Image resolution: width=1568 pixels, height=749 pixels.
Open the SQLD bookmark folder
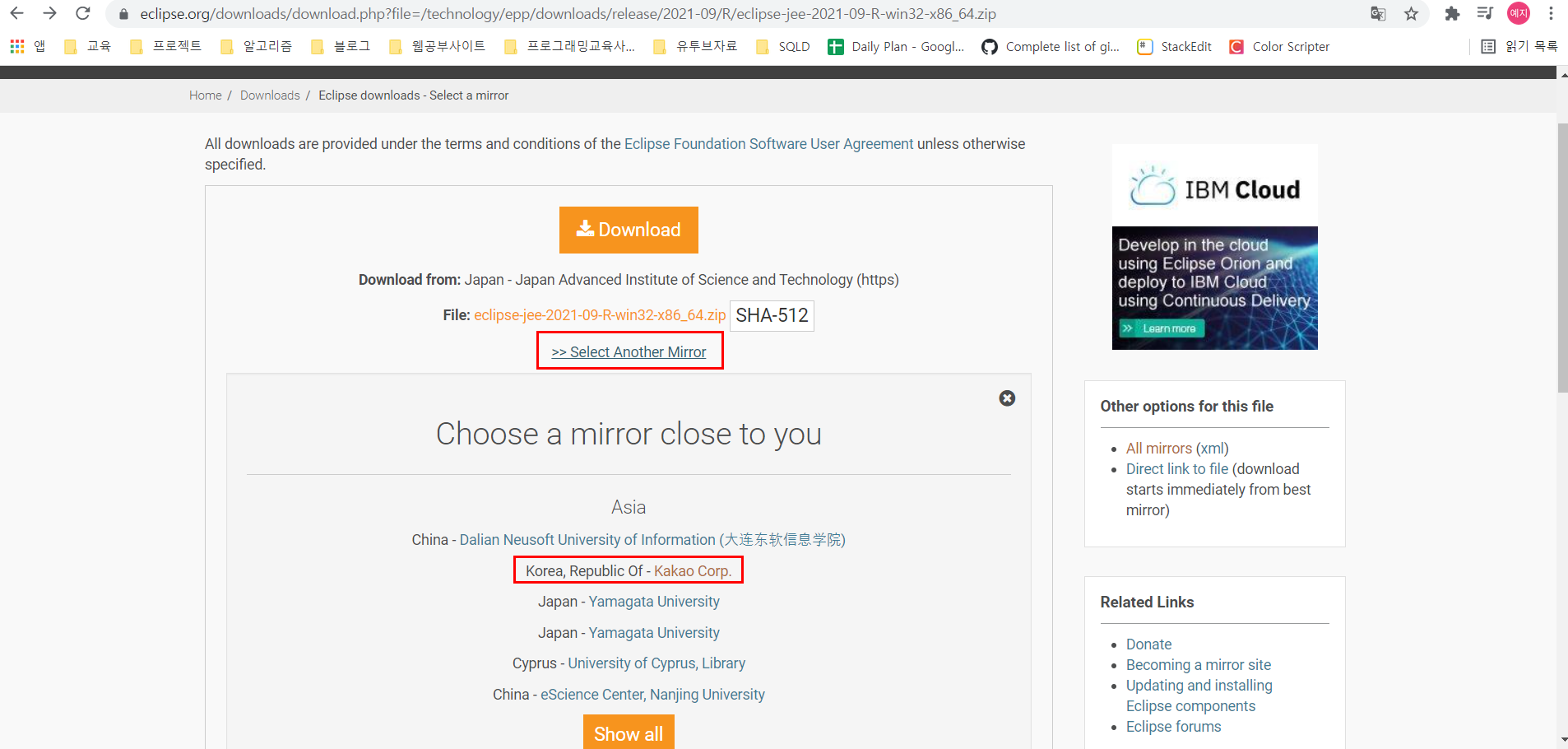(783, 46)
